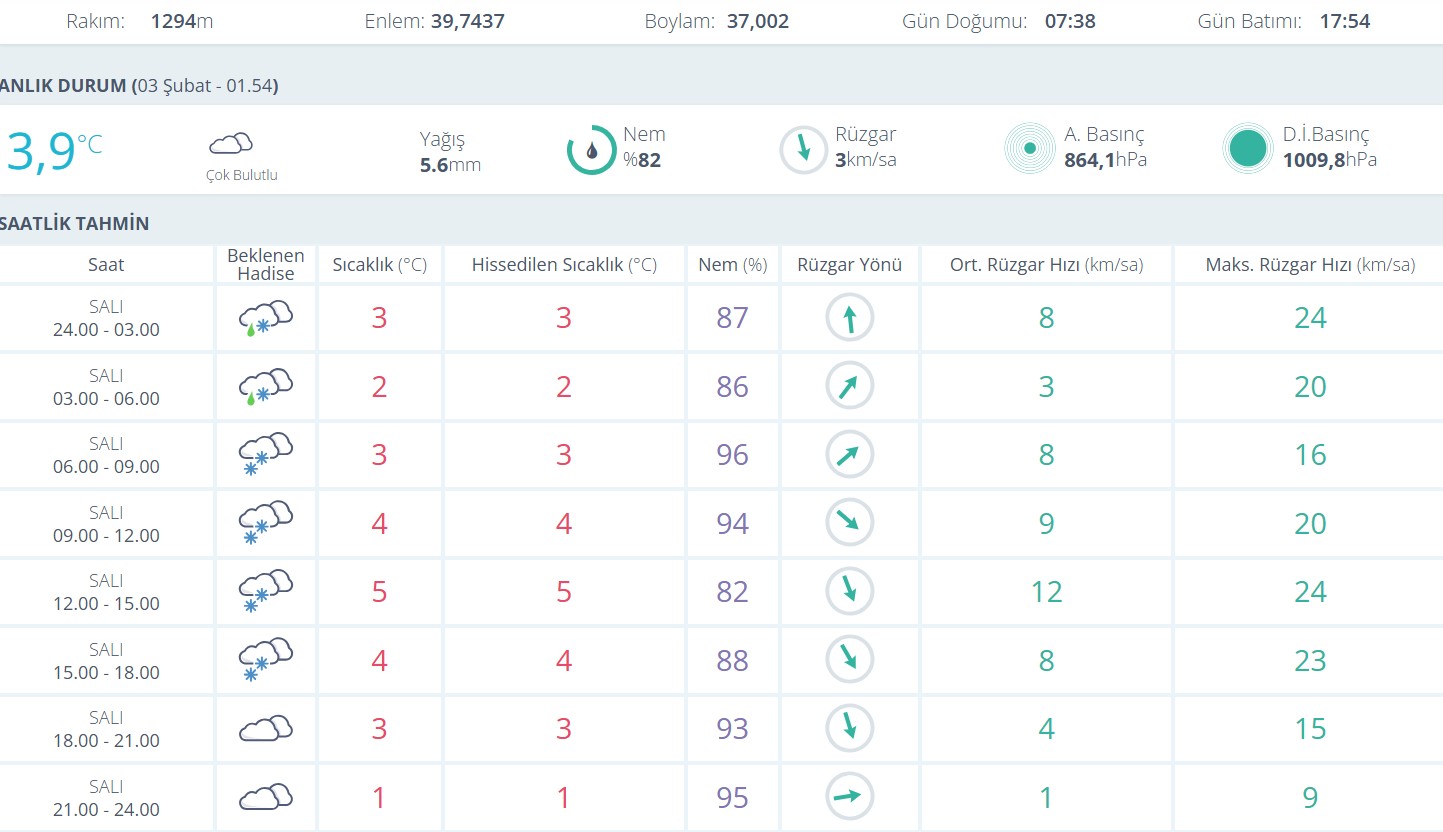The image size is (1443, 832).
Task: Click the D.İ.Basınç solid green circle icon
Action: click(1247, 149)
